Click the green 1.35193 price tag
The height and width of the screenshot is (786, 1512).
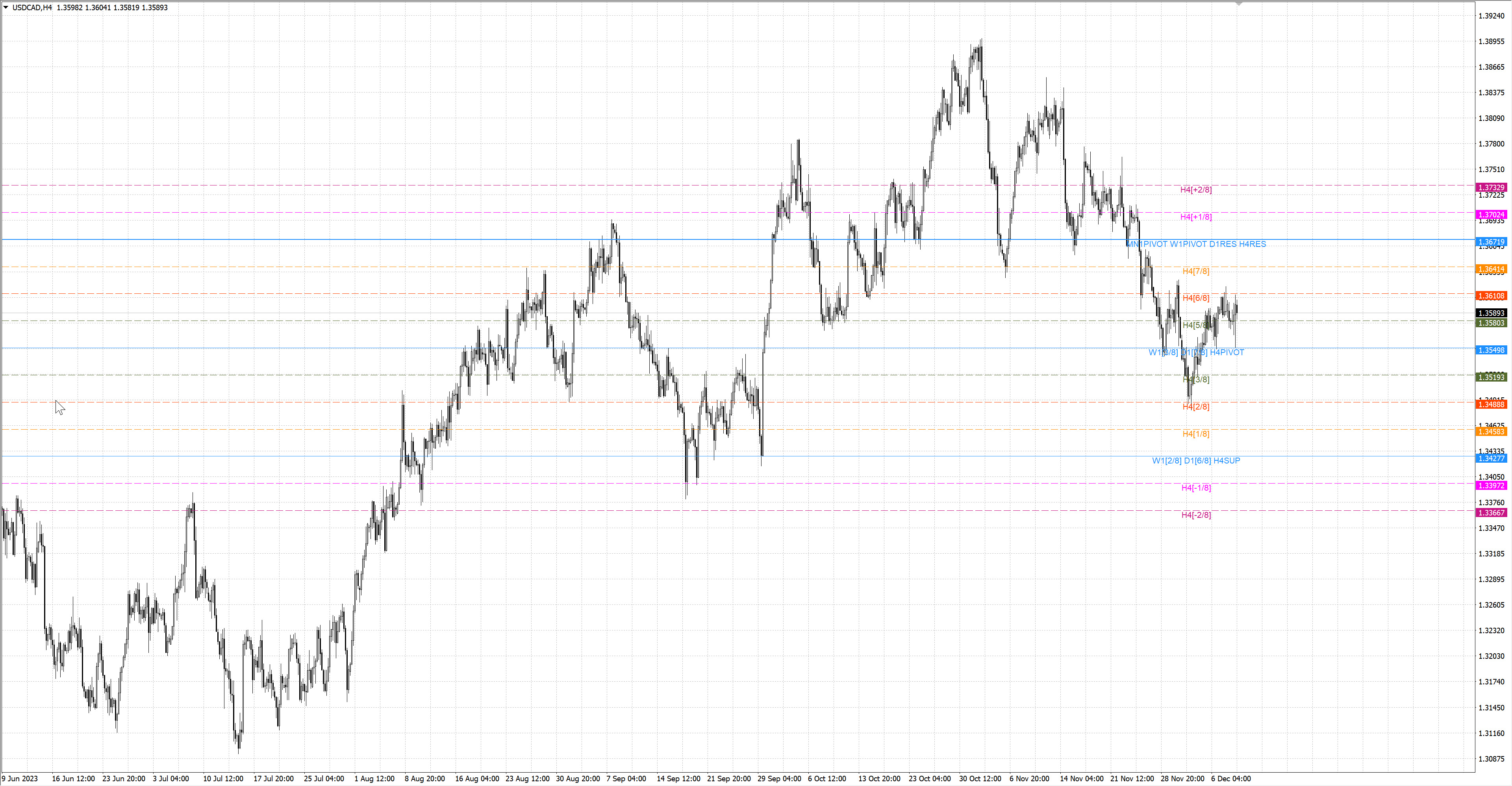coord(1491,377)
